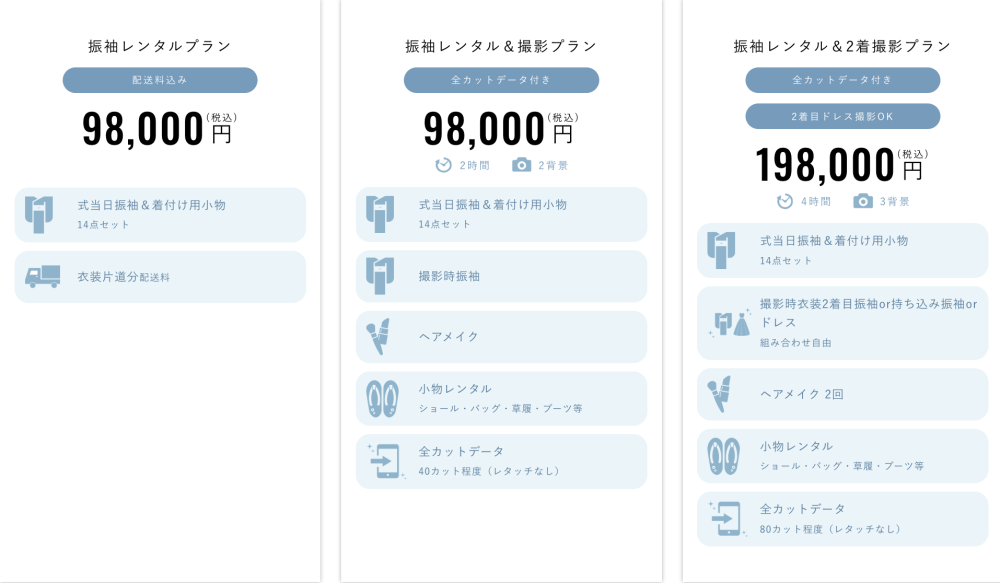Image resolution: width=1000 pixels, height=583 pixels.
Task: Click the kimono icon in the 振袖レンタルプラン card
Action: click(38, 214)
